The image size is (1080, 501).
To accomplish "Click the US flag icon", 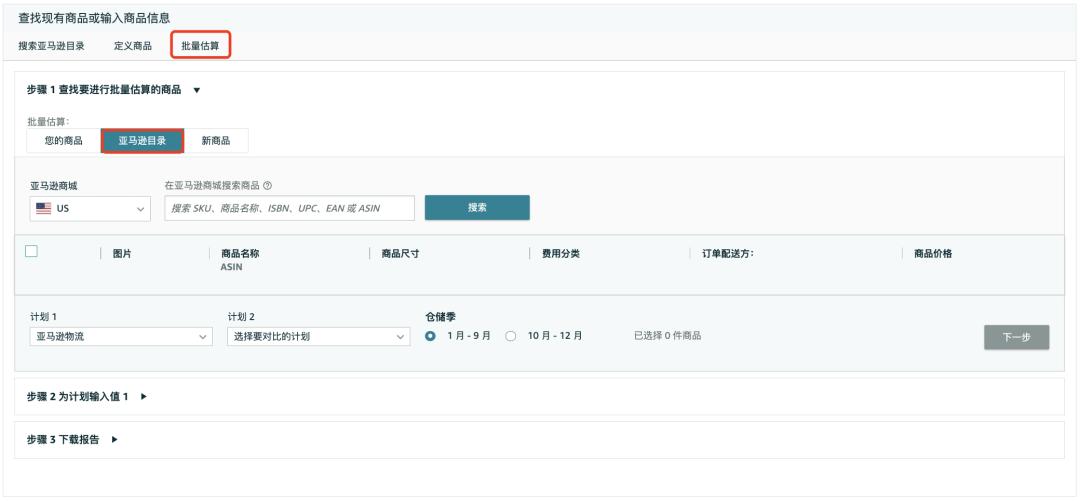I will [x=44, y=208].
